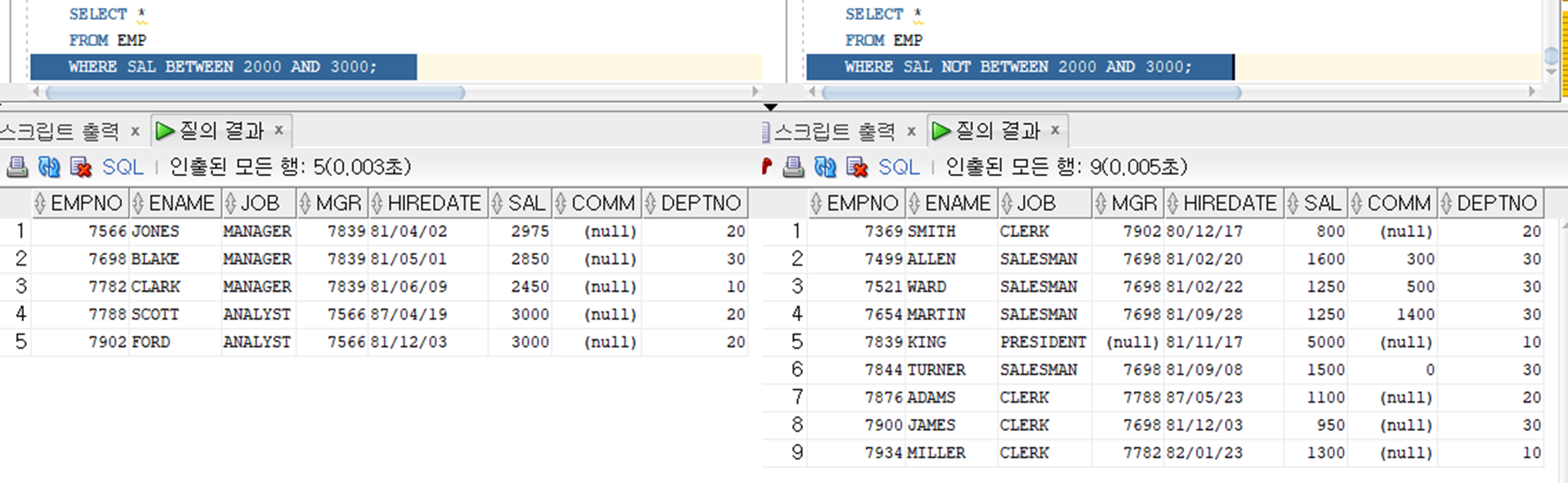The image size is (1568, 483).
Task: Click black splitter collapse arrow between panels
Action: [x=770, y=107]
